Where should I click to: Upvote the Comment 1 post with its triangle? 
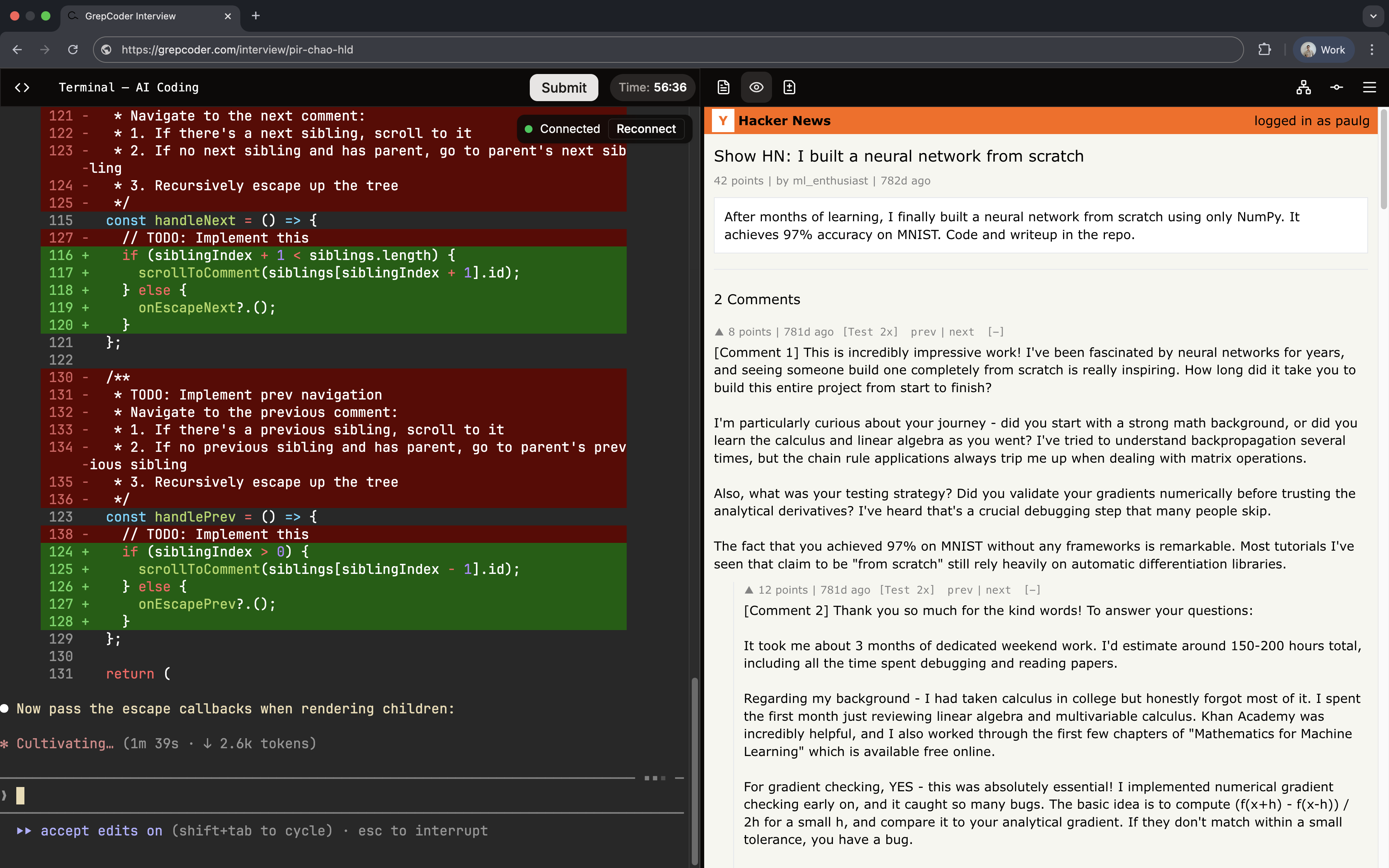click(x=719, y=331)
